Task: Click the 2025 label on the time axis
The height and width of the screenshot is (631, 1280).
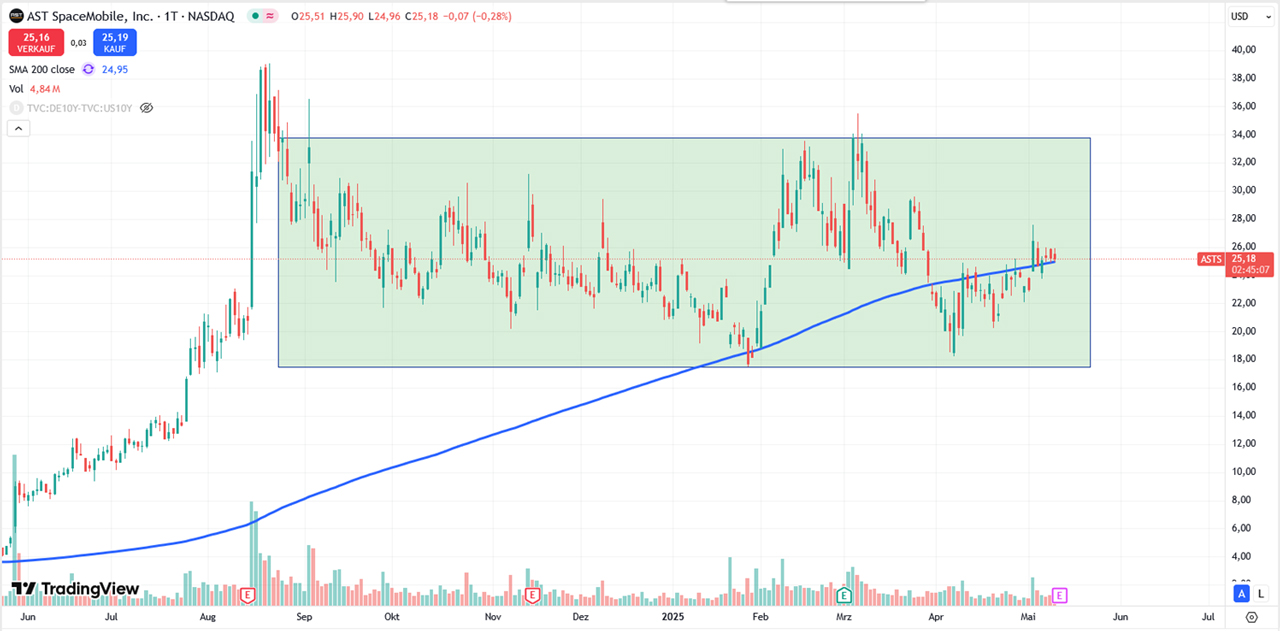Action: pyautogui.click(x=675, y=618)
